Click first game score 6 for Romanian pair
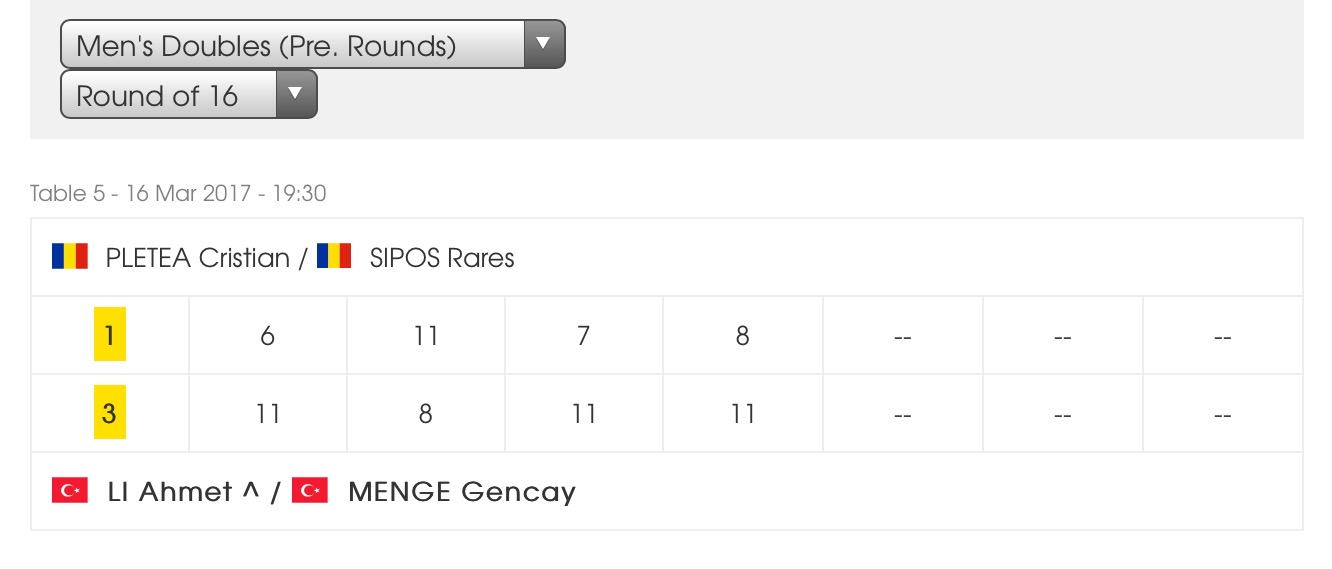The height and width of the screenshot is (569, 1332). click(268, 336)
